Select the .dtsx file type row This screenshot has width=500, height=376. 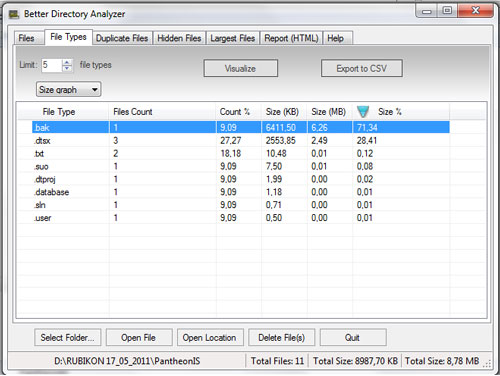click(241, 140)
